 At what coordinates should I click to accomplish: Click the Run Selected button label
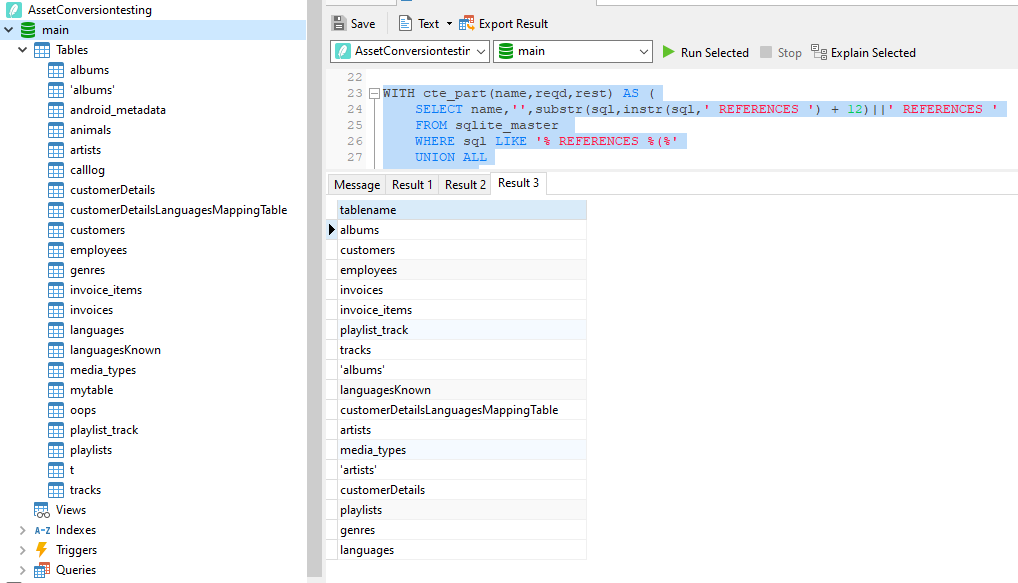click(x=714, y=53)
